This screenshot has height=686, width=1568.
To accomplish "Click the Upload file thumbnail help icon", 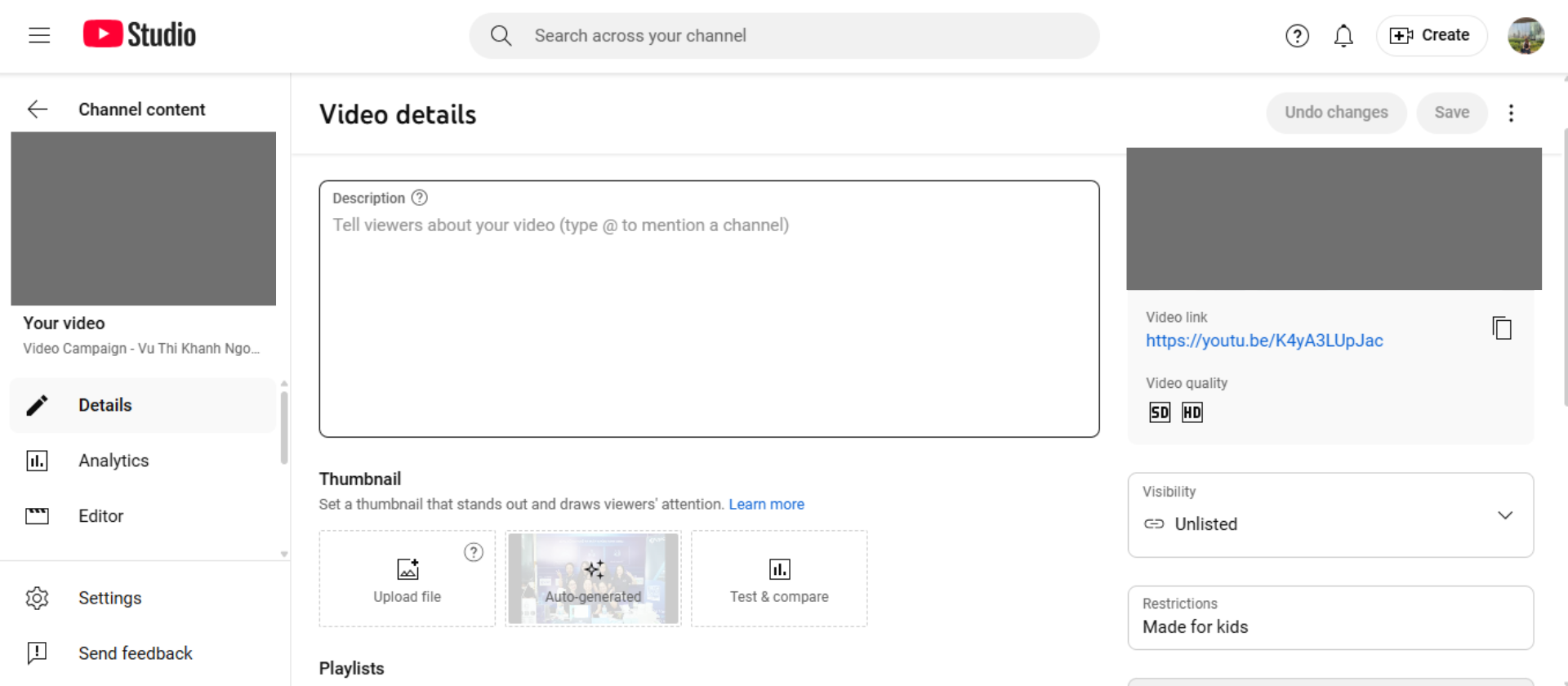I will coord(474,552).
